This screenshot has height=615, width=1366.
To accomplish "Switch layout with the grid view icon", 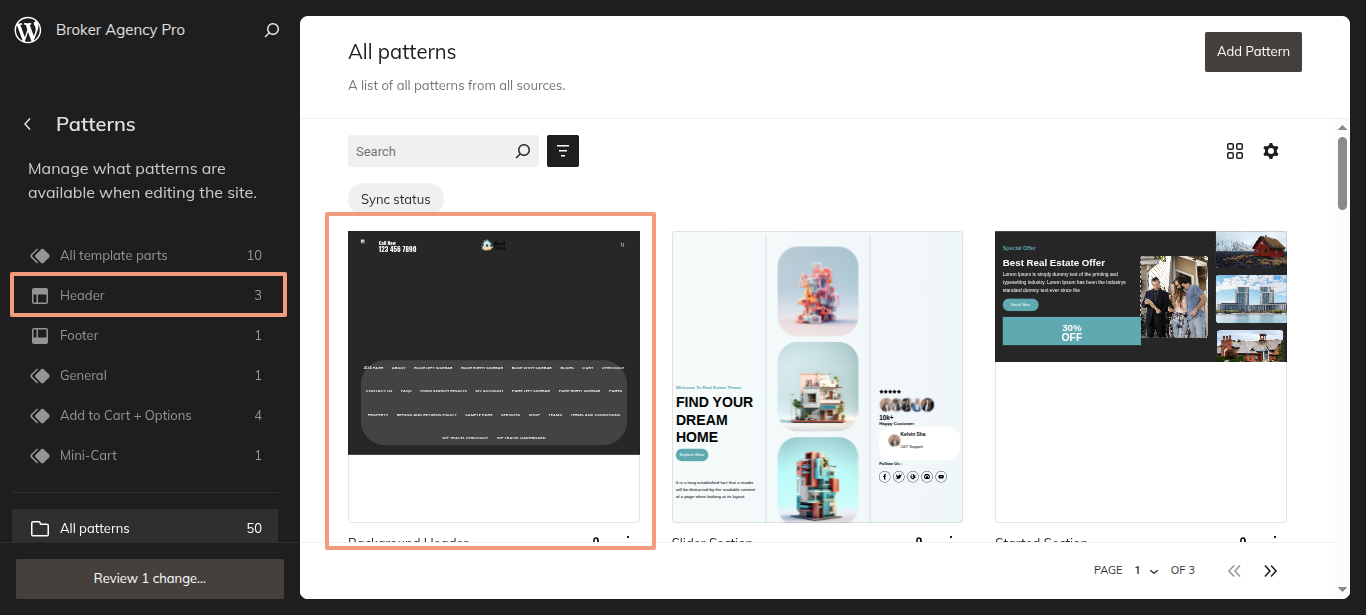I will click(1235, 151).
